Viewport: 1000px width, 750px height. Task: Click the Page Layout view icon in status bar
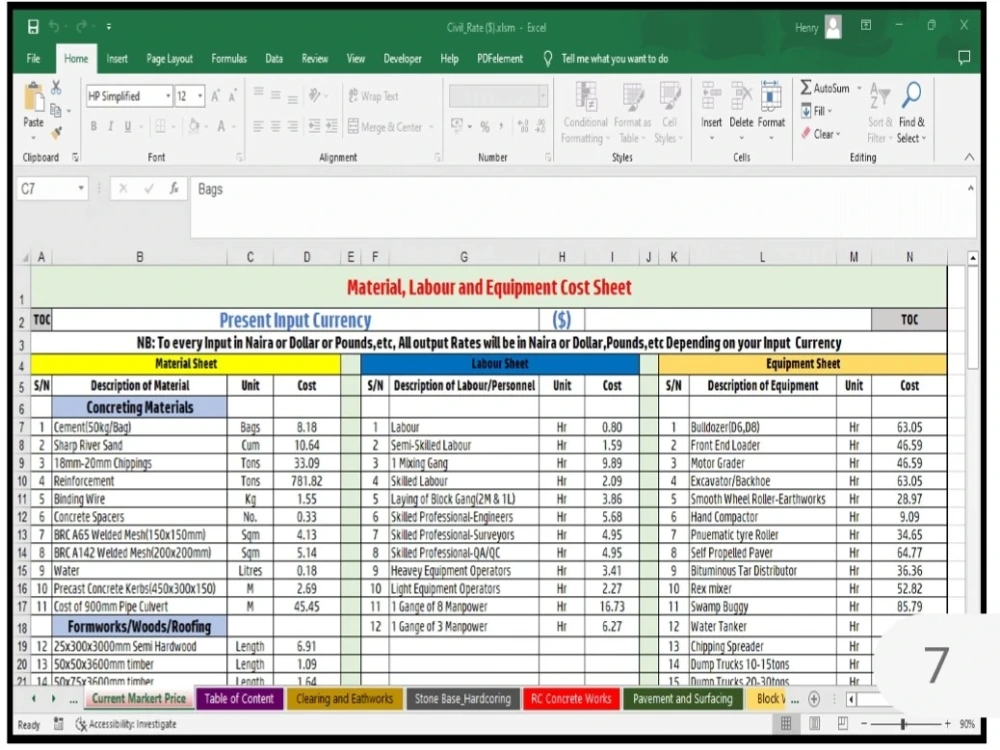point(814,723)
